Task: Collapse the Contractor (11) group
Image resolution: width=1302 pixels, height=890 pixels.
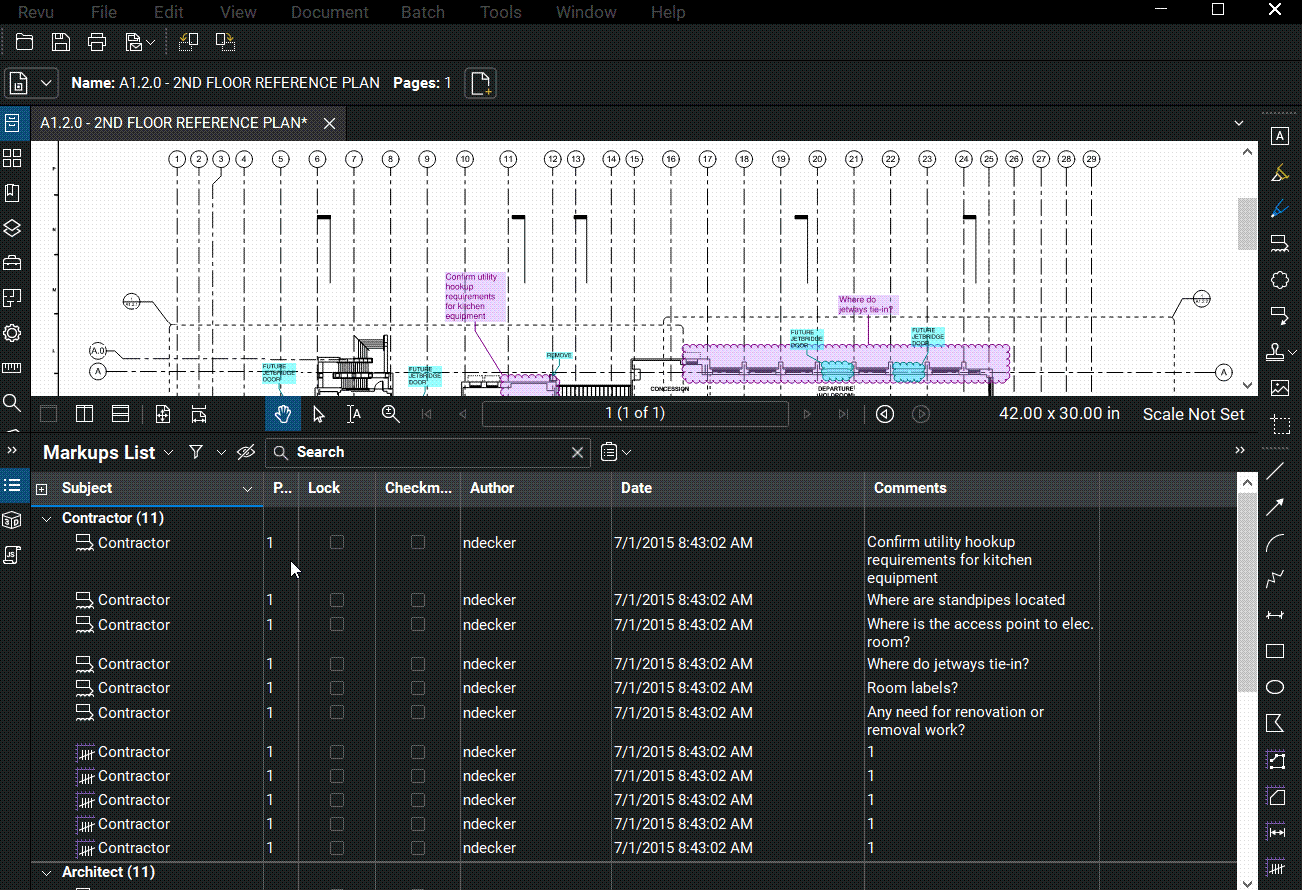Action: pyautogui.click(x=46, y=518)
